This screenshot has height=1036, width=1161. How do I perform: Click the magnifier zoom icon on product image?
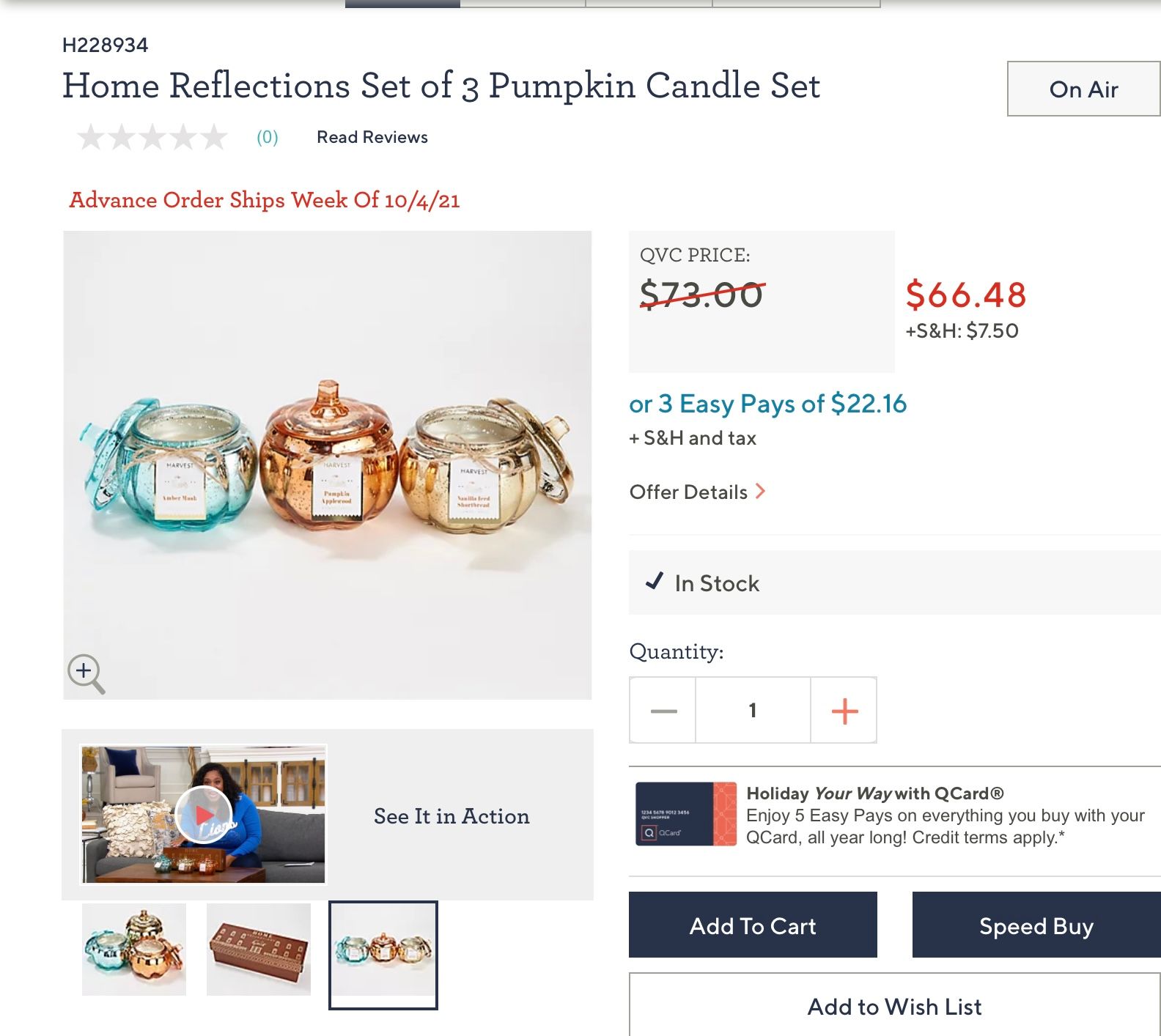tap(86, 673)
